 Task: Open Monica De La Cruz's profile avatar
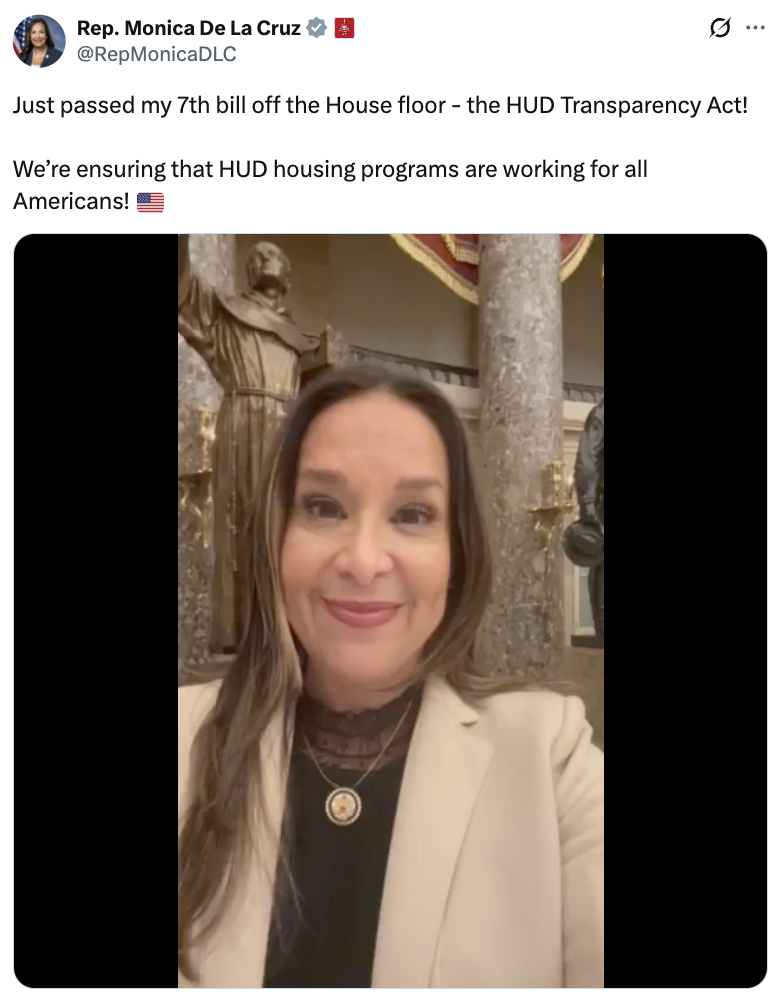(x=39, y=41)
